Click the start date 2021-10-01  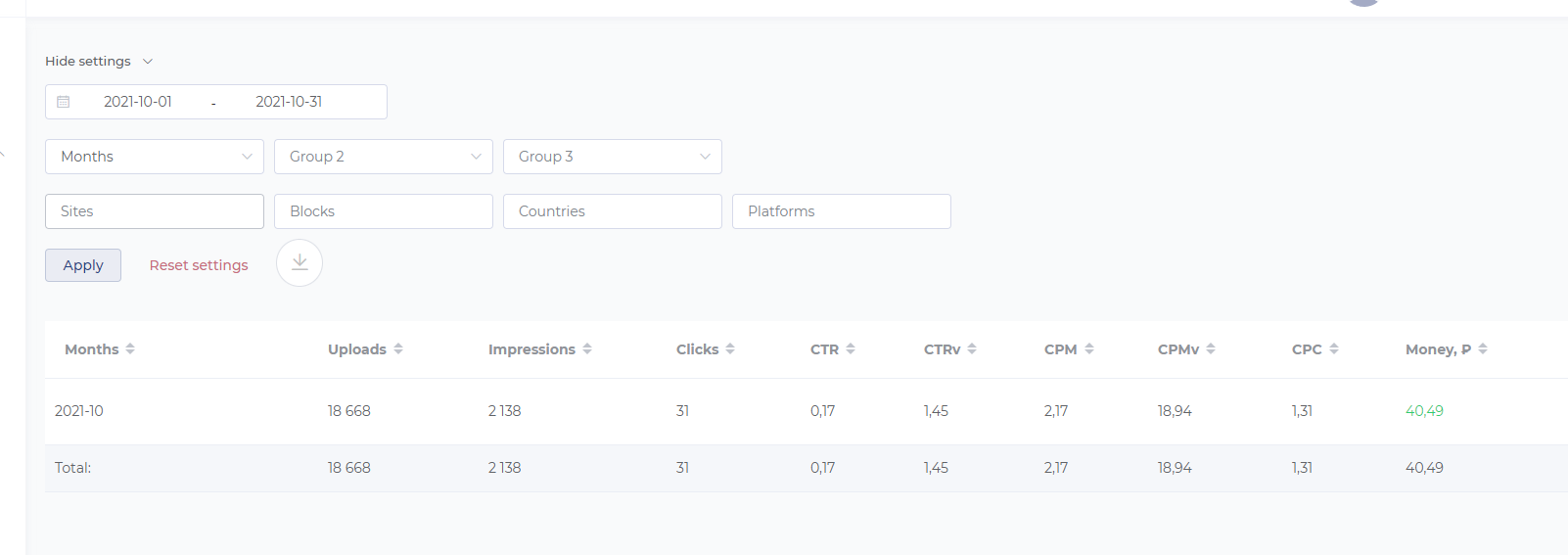click(138, 102)
